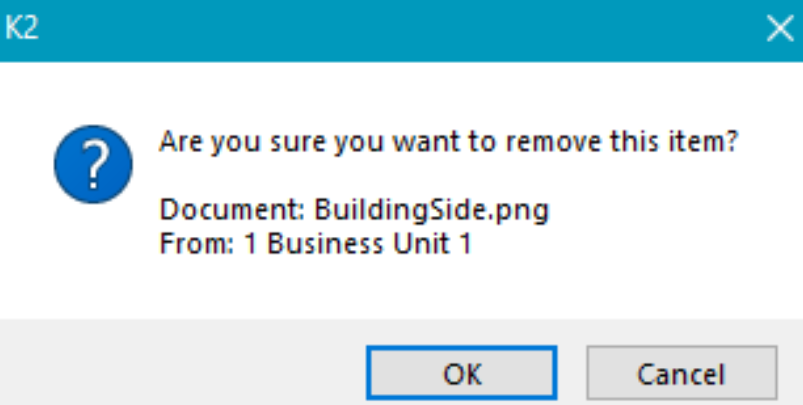Click the ".png" extension in the document name

pos(526,211)
